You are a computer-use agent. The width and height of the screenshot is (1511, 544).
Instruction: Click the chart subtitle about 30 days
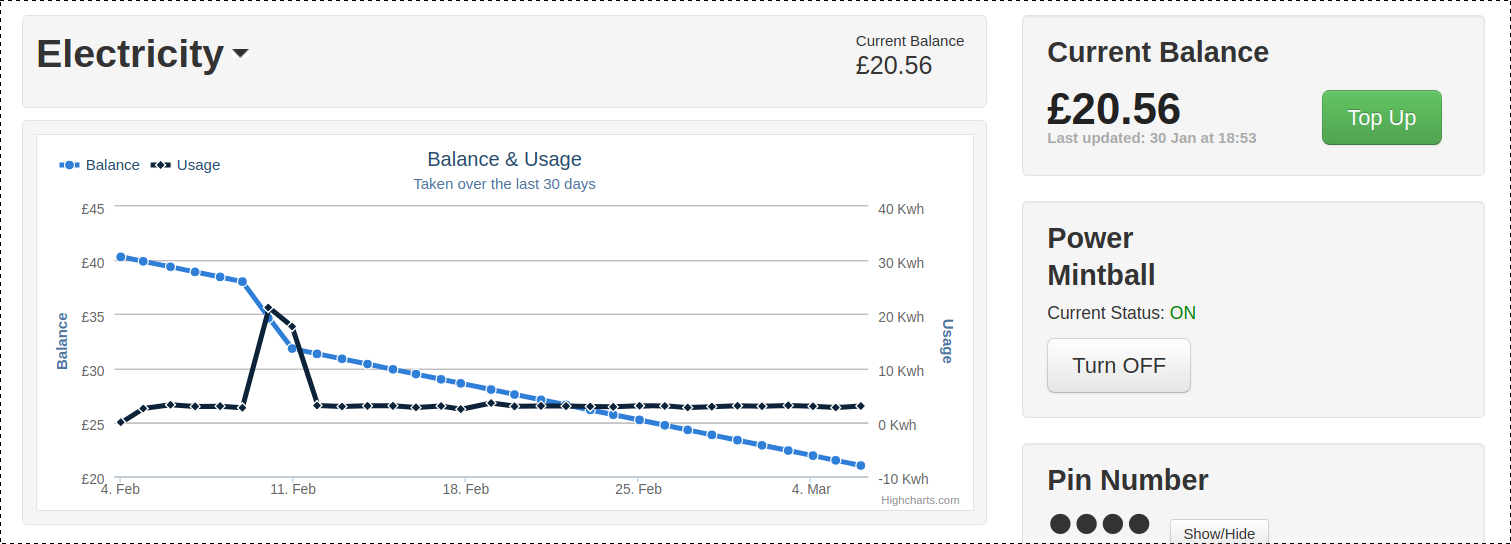pyautogui.click(x=504, y=184)
